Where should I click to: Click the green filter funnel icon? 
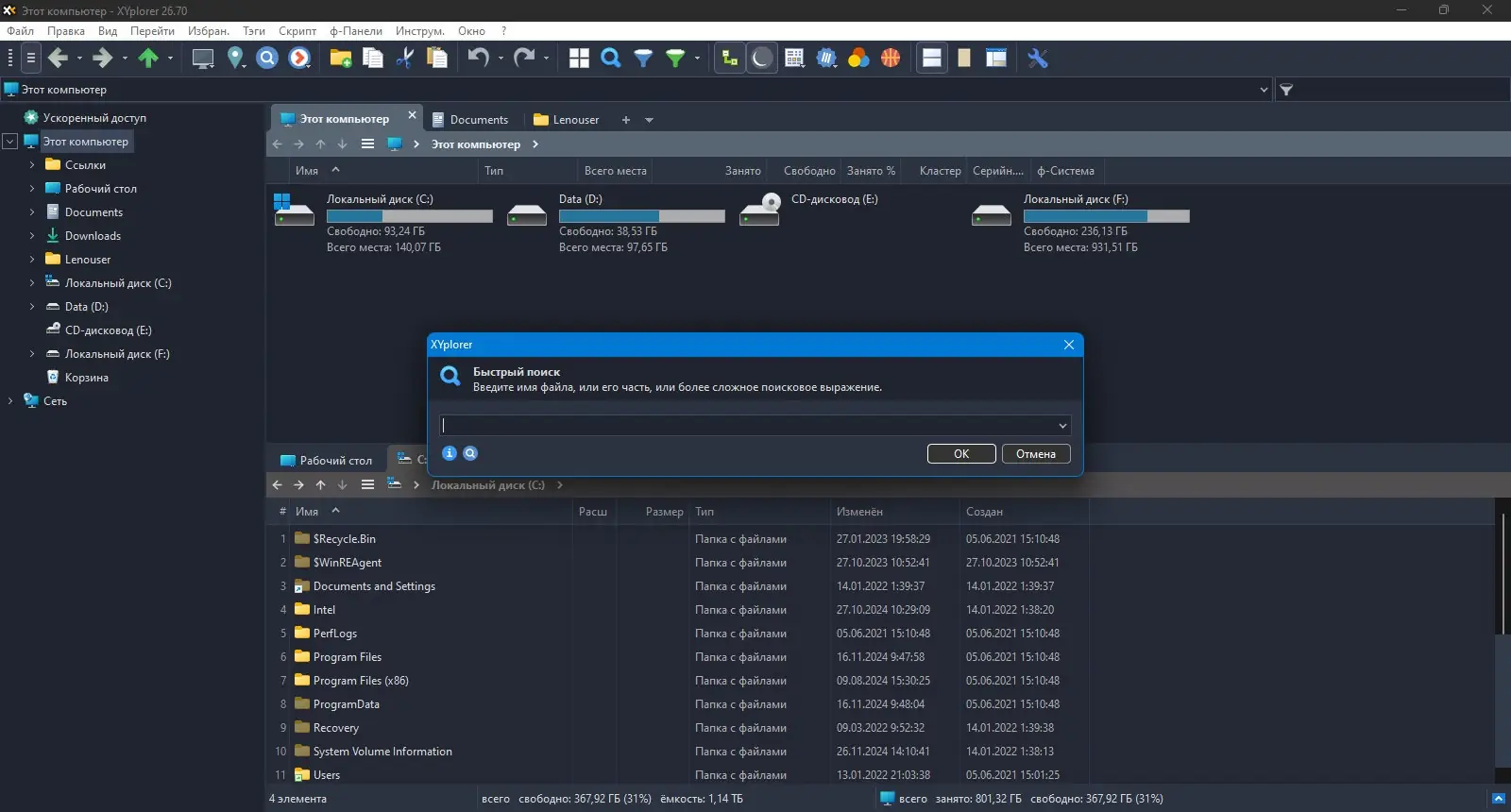(675, 59)
